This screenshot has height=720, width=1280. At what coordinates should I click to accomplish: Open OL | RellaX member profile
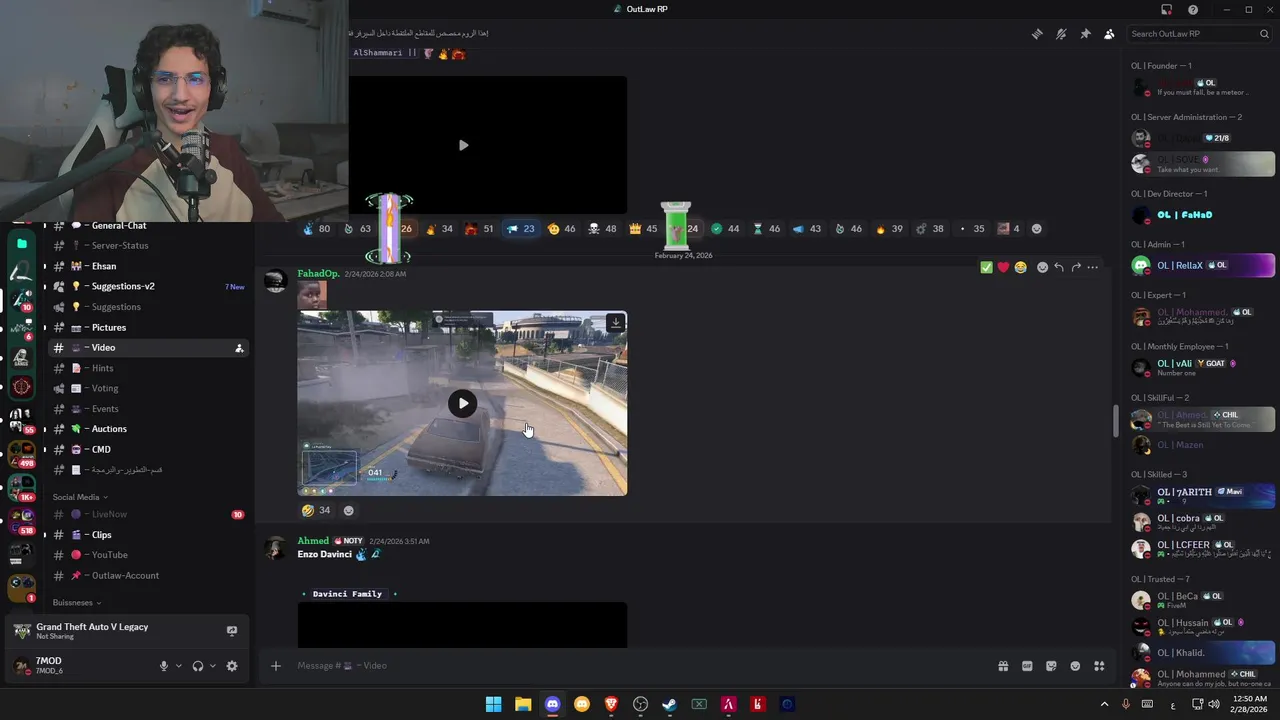coord(1203,265)
